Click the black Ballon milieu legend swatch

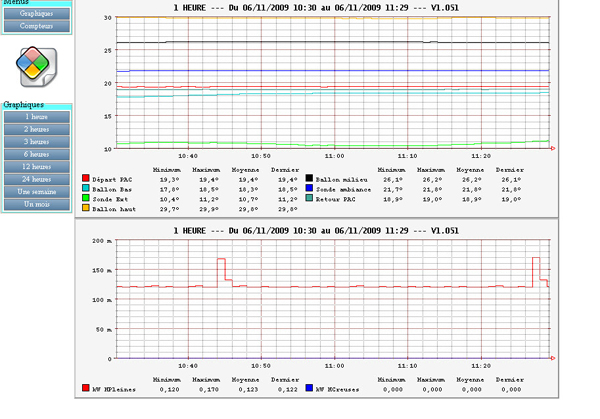tap(309, 178)
